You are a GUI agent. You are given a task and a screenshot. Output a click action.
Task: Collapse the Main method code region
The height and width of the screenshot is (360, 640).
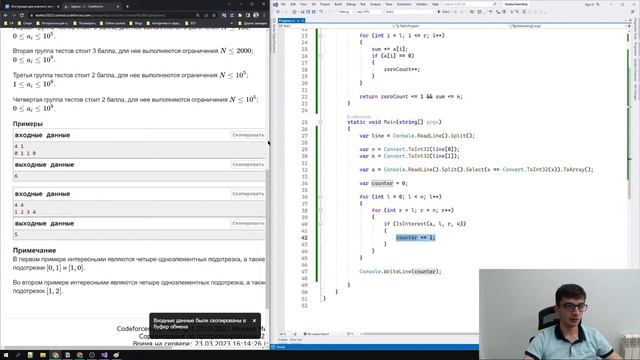pos(320,122)
